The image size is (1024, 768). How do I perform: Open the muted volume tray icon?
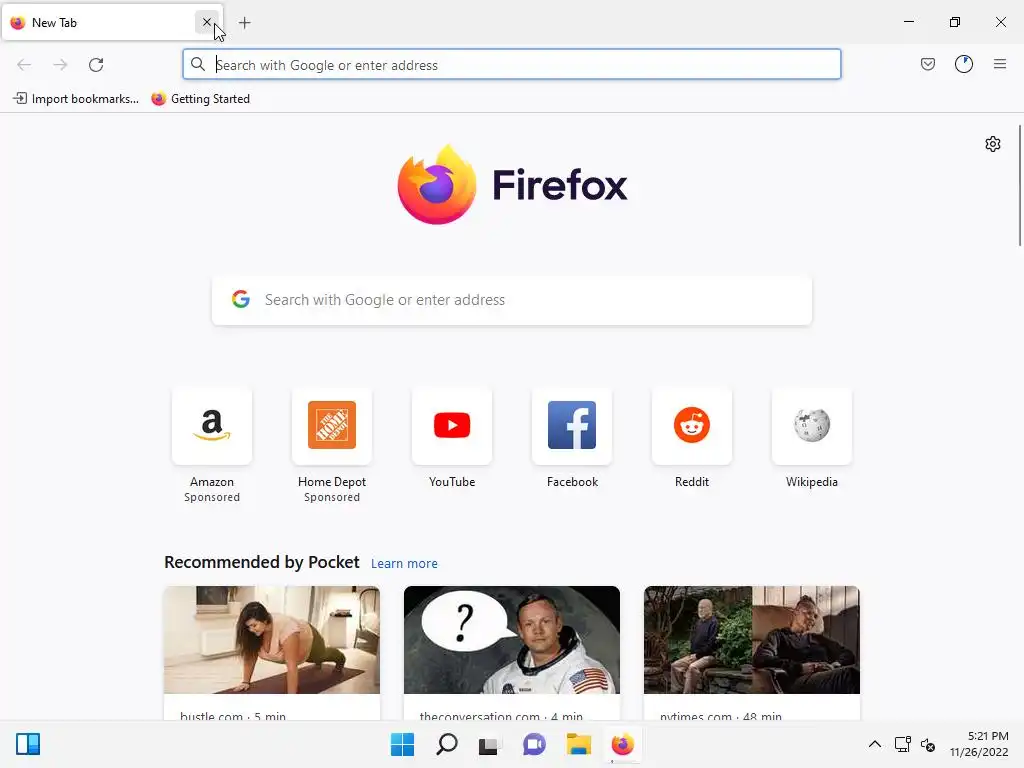click(927, 744)
